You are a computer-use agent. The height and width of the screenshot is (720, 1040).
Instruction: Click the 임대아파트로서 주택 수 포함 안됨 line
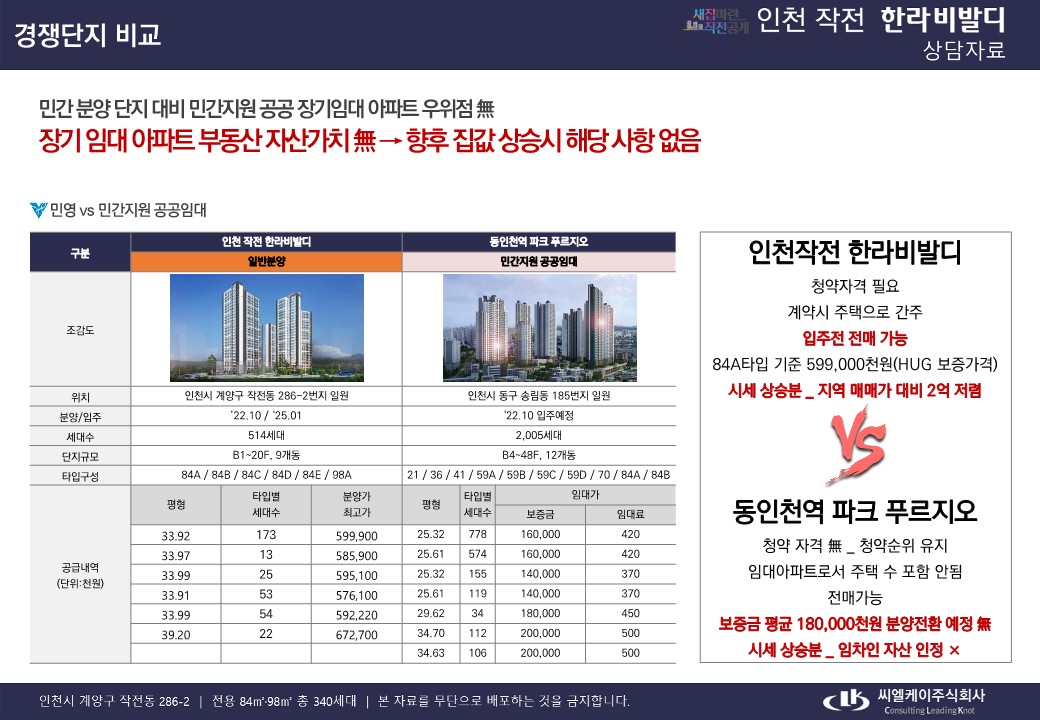point(855,571)
